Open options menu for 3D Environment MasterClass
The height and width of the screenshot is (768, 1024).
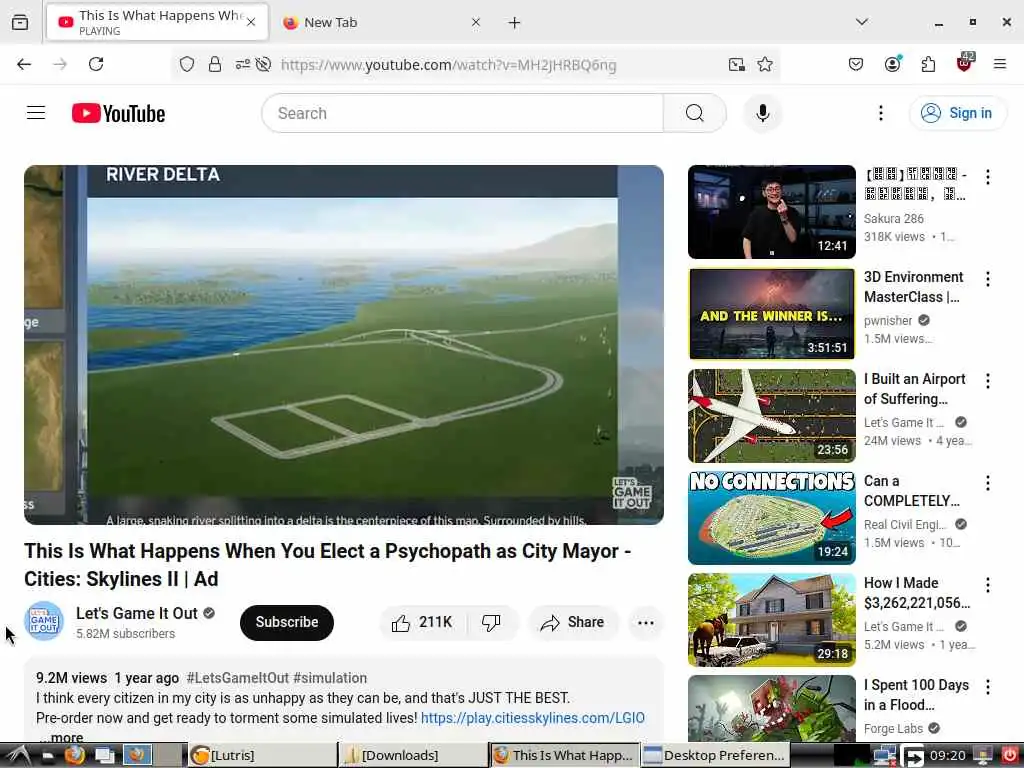(987, 279)
